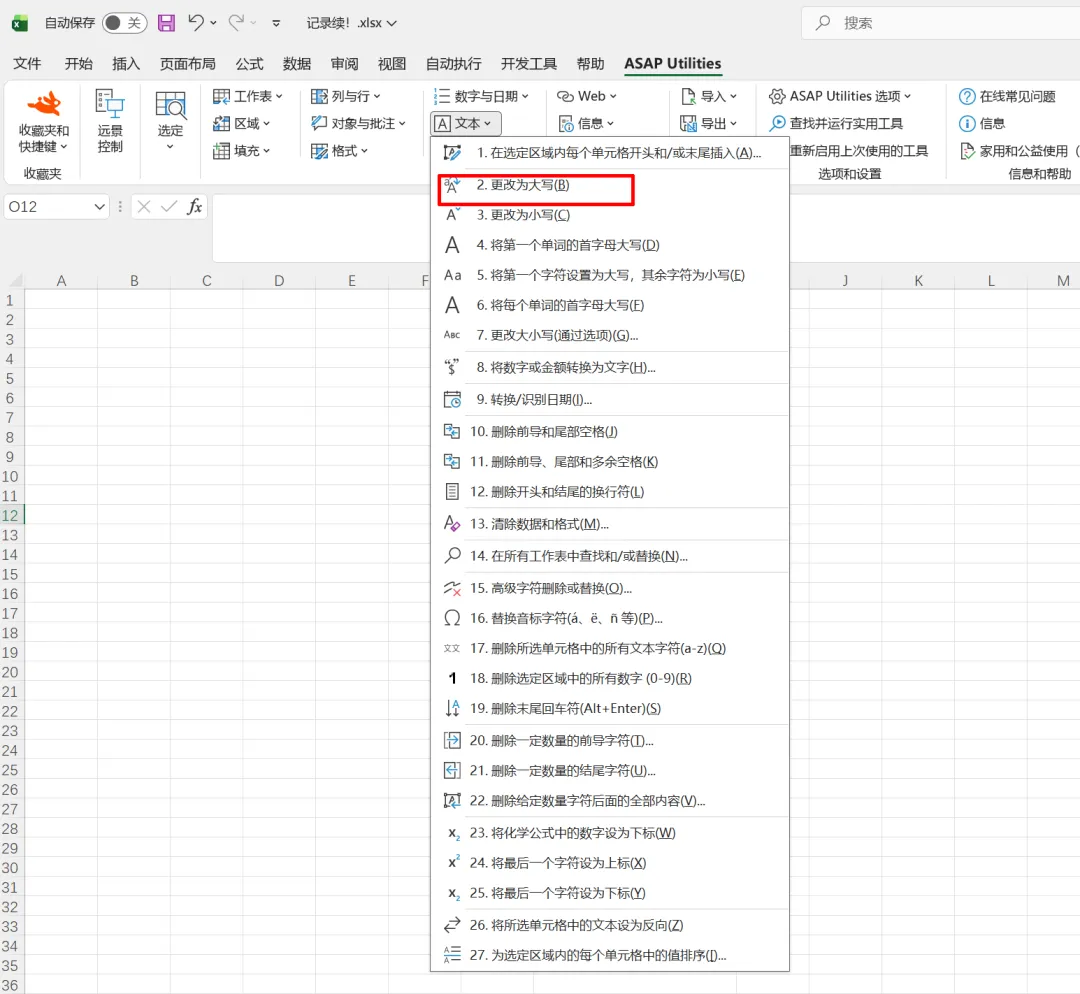1080x994 pixels.
Task: Toggle the AutoSave switch
Action: point(124,23)
